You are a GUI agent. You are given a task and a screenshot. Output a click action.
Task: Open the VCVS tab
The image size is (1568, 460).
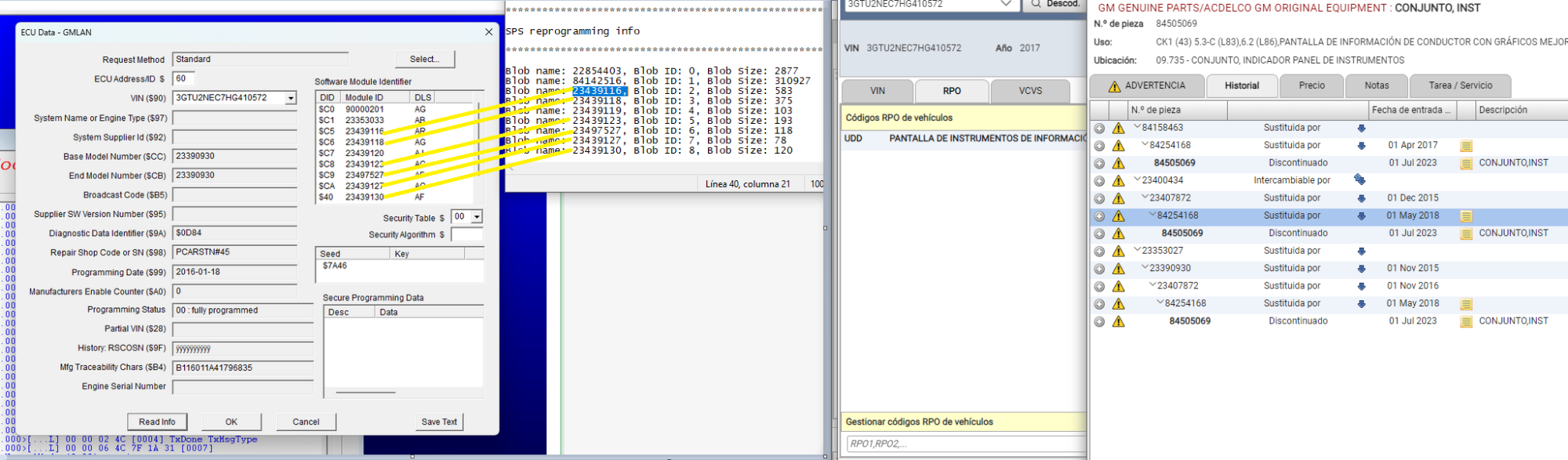coord(1030,91)
